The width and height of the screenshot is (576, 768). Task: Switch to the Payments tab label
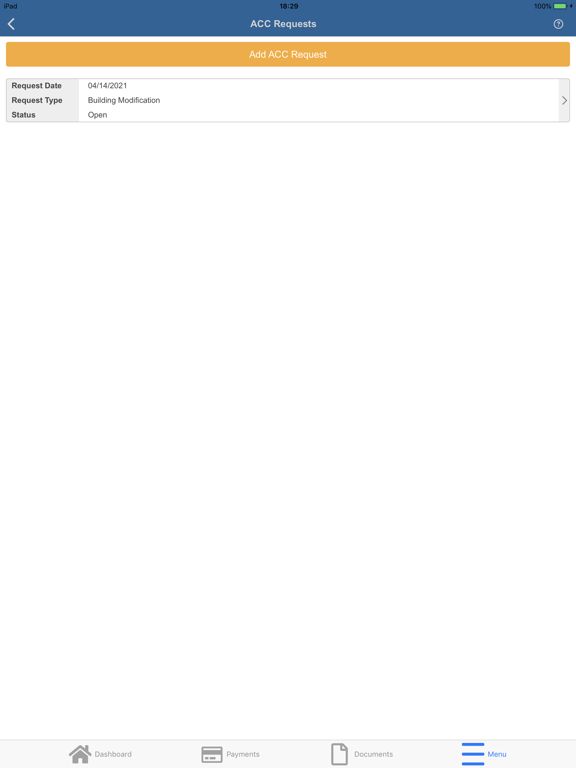tap(243, 754)
